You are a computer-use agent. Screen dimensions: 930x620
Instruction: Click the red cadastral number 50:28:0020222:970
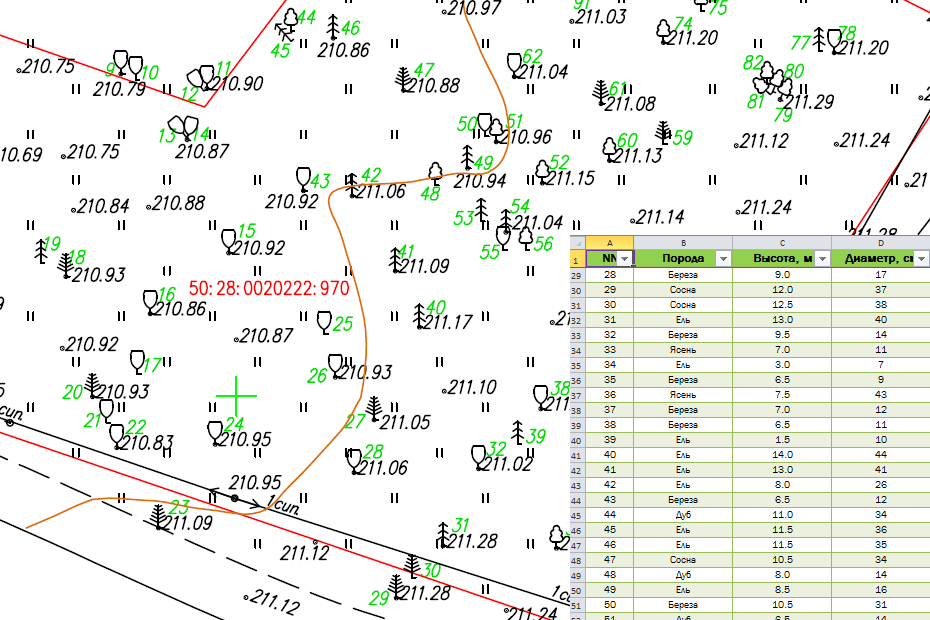pos(268,288)
